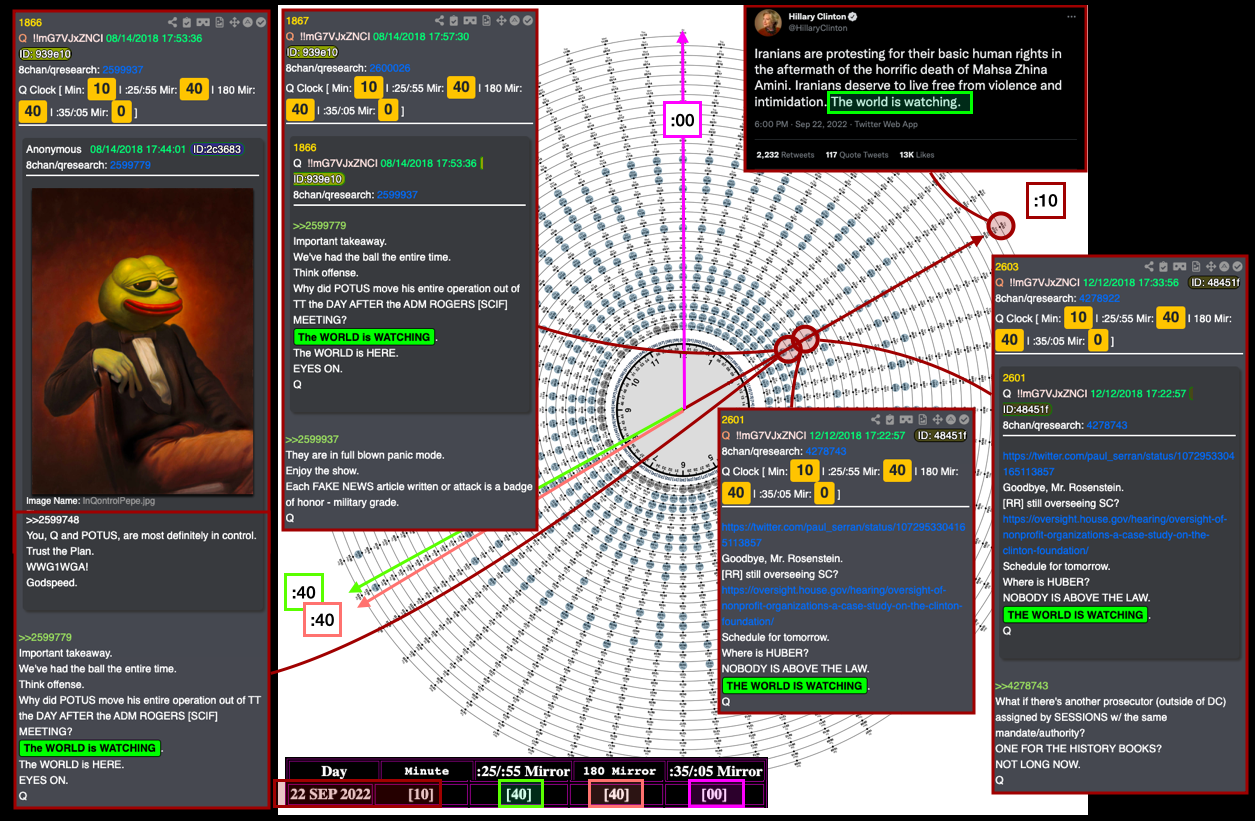Click the move arrows icon on the center 2601 panel
Screen dimensions: 1255x821
tap(938, 420)
